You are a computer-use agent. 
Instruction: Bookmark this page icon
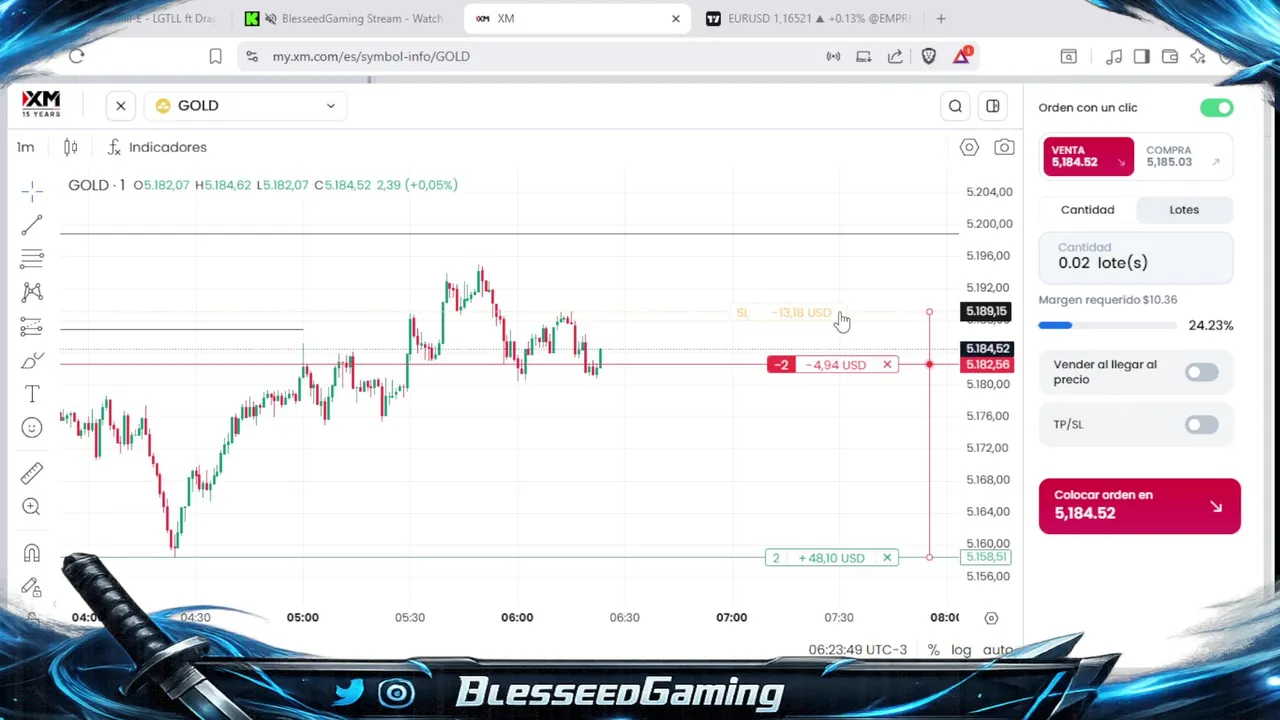(215, 56)
